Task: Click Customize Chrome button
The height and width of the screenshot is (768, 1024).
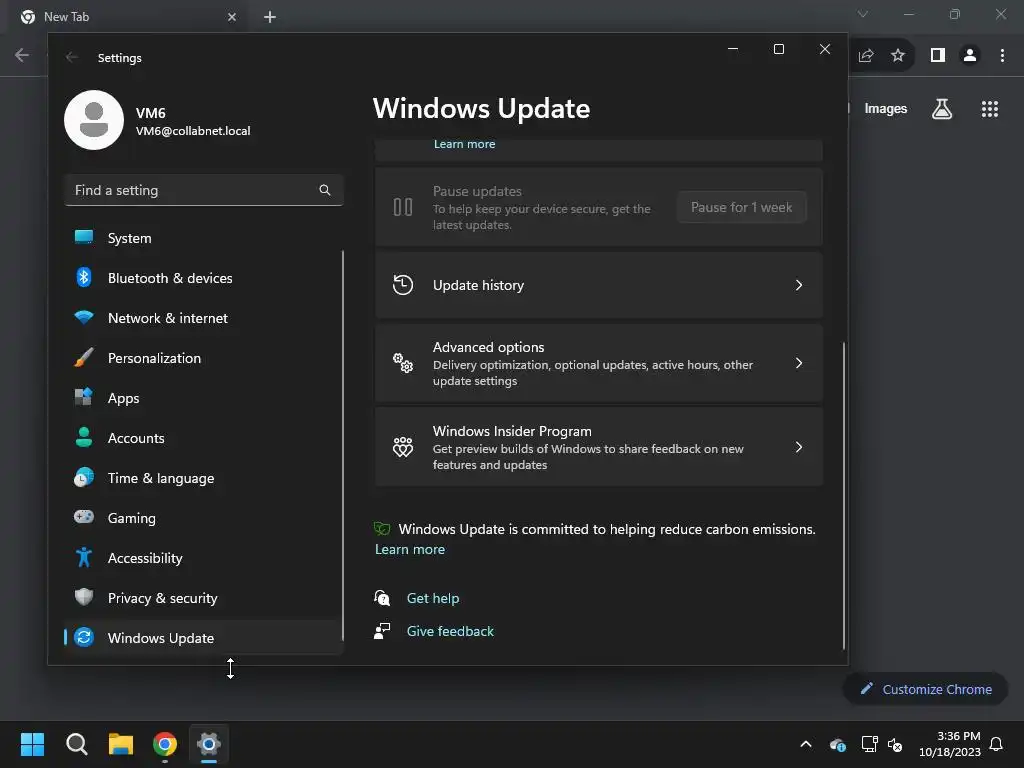Action: click(926, 689)
